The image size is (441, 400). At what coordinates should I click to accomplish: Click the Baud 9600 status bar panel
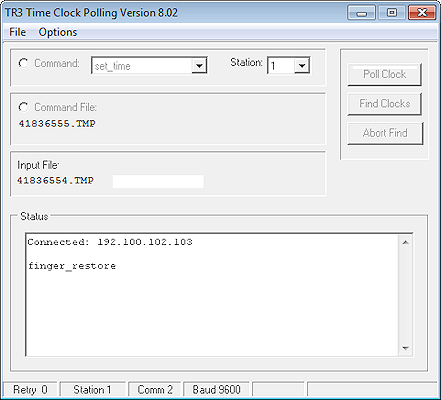click(216, 389)
